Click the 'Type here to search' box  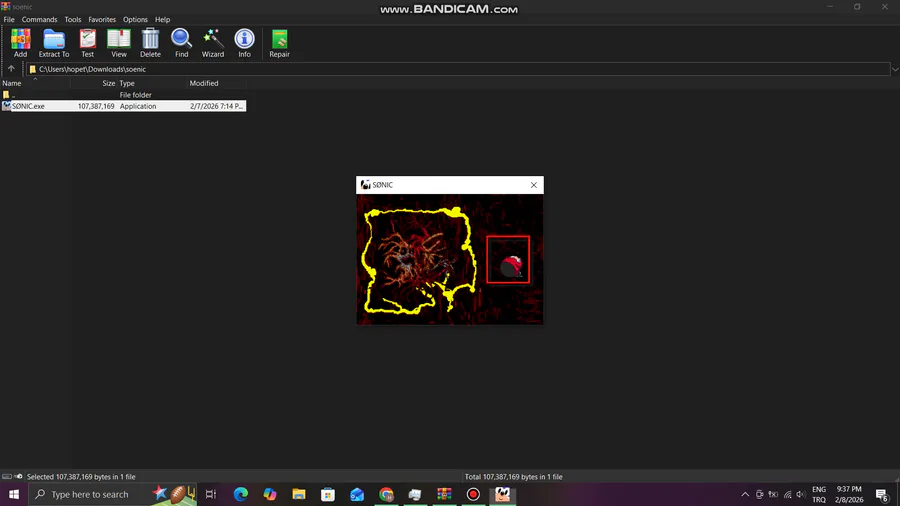[x=112, y=494]
